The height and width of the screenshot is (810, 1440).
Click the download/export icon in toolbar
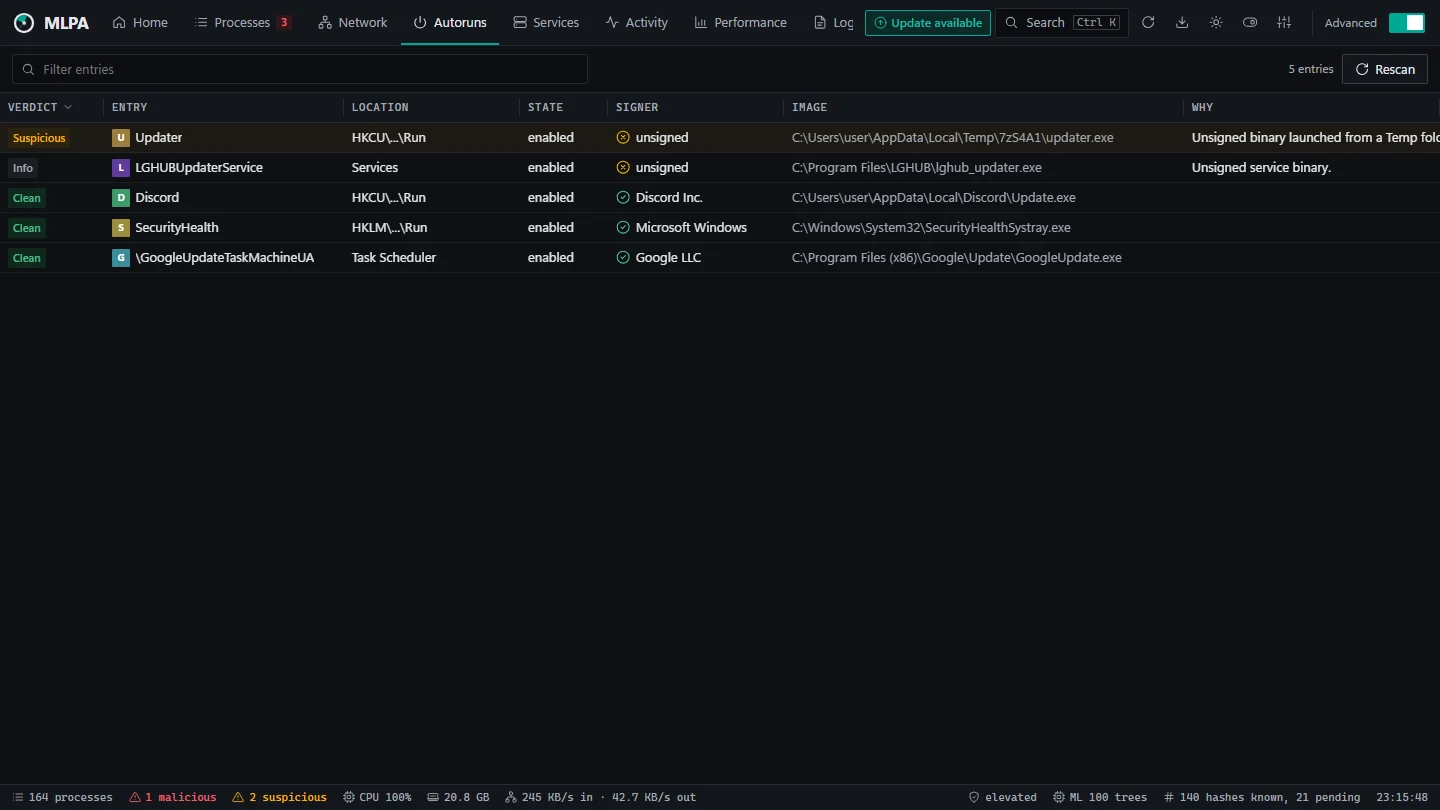[1182, 23]
